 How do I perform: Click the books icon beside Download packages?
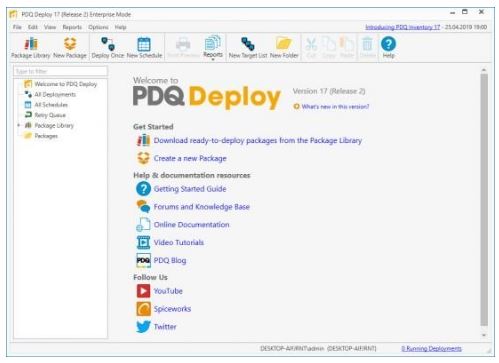coord(143,140)
